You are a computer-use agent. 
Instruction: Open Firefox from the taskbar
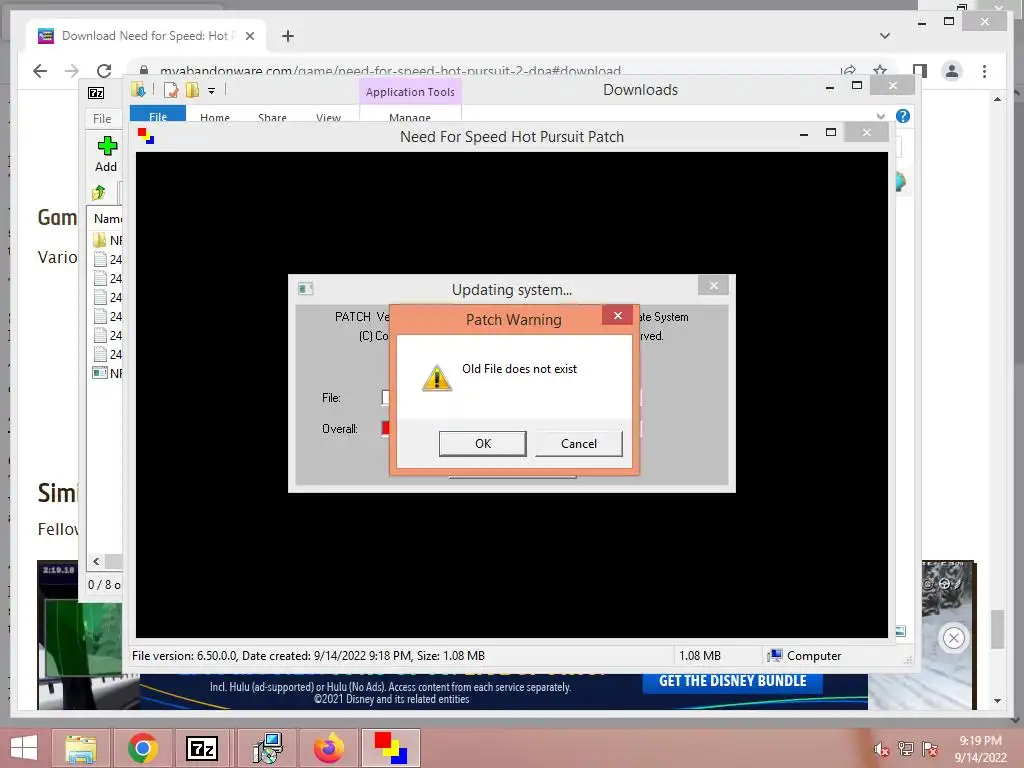point(328,748)
